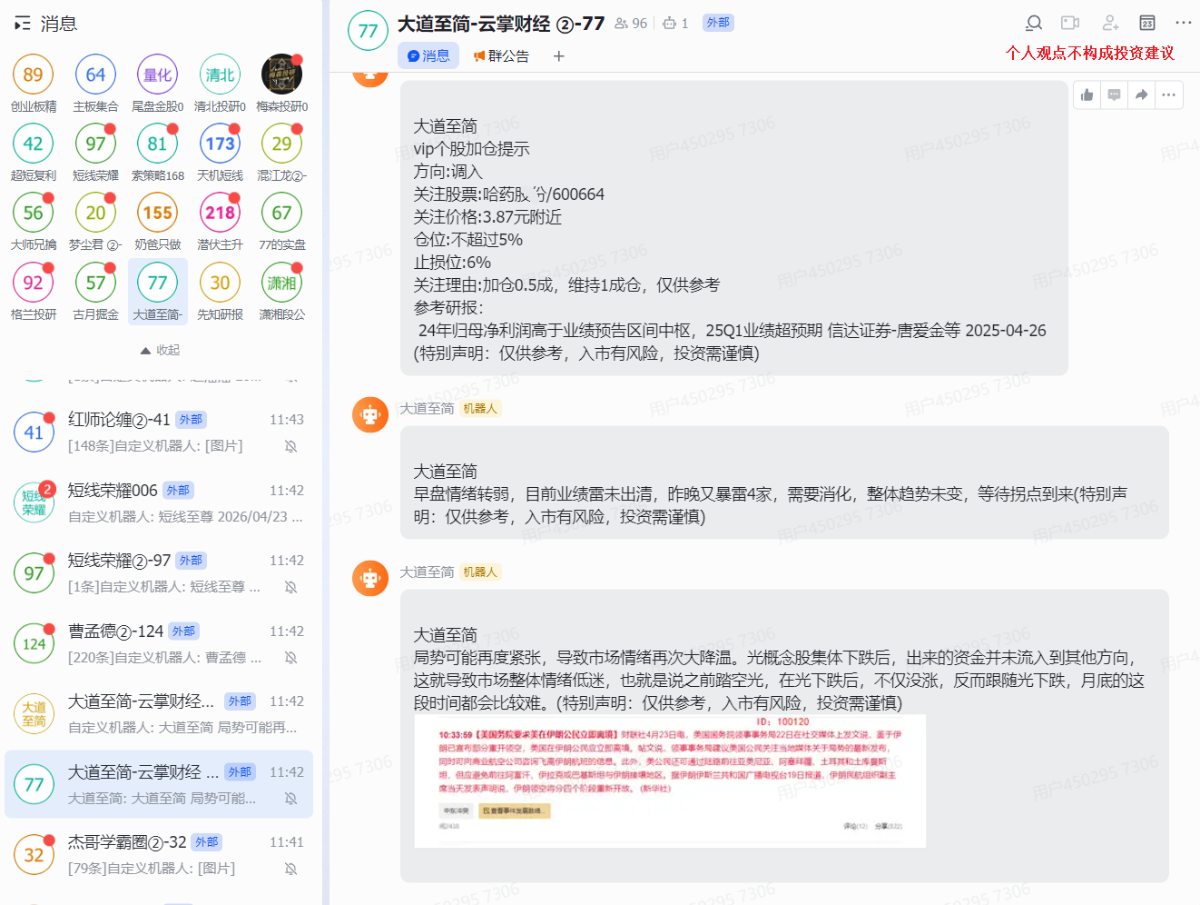This screenshot has height=905, width=1200.
Task: Click the add member icon
Action: [x=1110, y=23]
